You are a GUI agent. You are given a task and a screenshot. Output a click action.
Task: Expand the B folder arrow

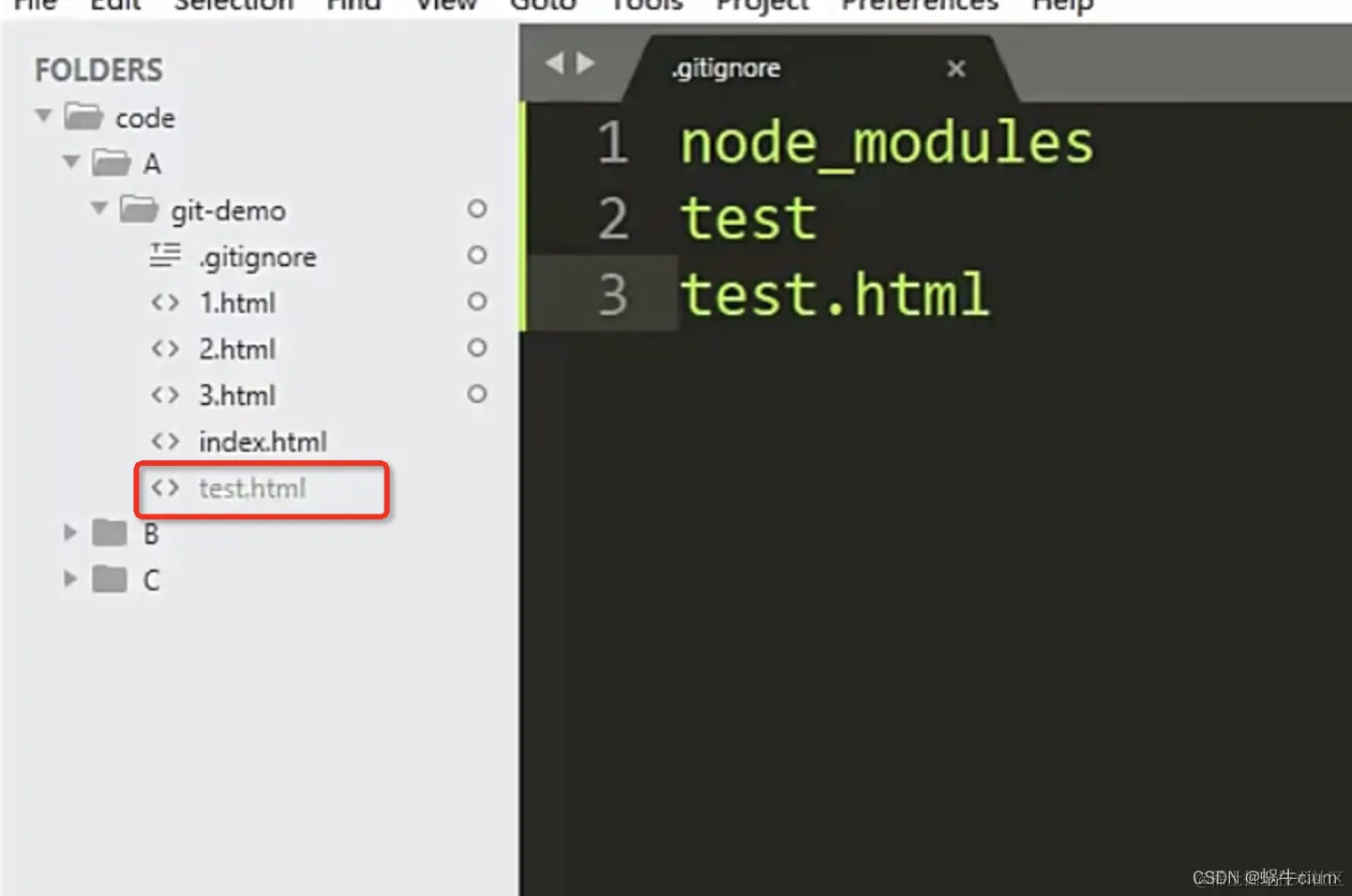click(70, 533)
